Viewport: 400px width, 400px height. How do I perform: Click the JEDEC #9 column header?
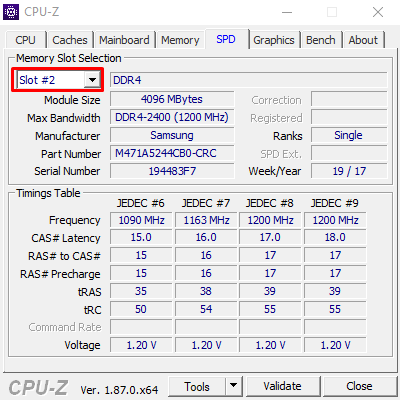click(x=335, y=203)
